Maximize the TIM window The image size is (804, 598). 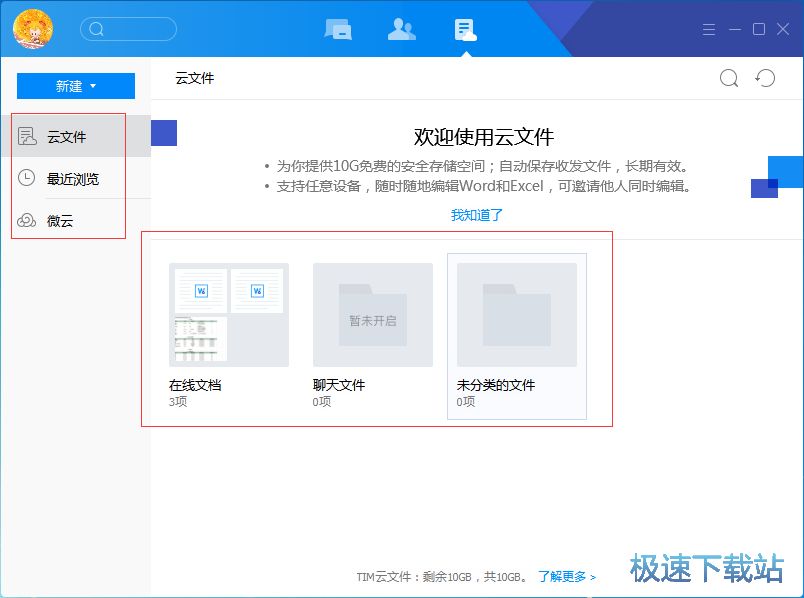(x=759, y=29)
